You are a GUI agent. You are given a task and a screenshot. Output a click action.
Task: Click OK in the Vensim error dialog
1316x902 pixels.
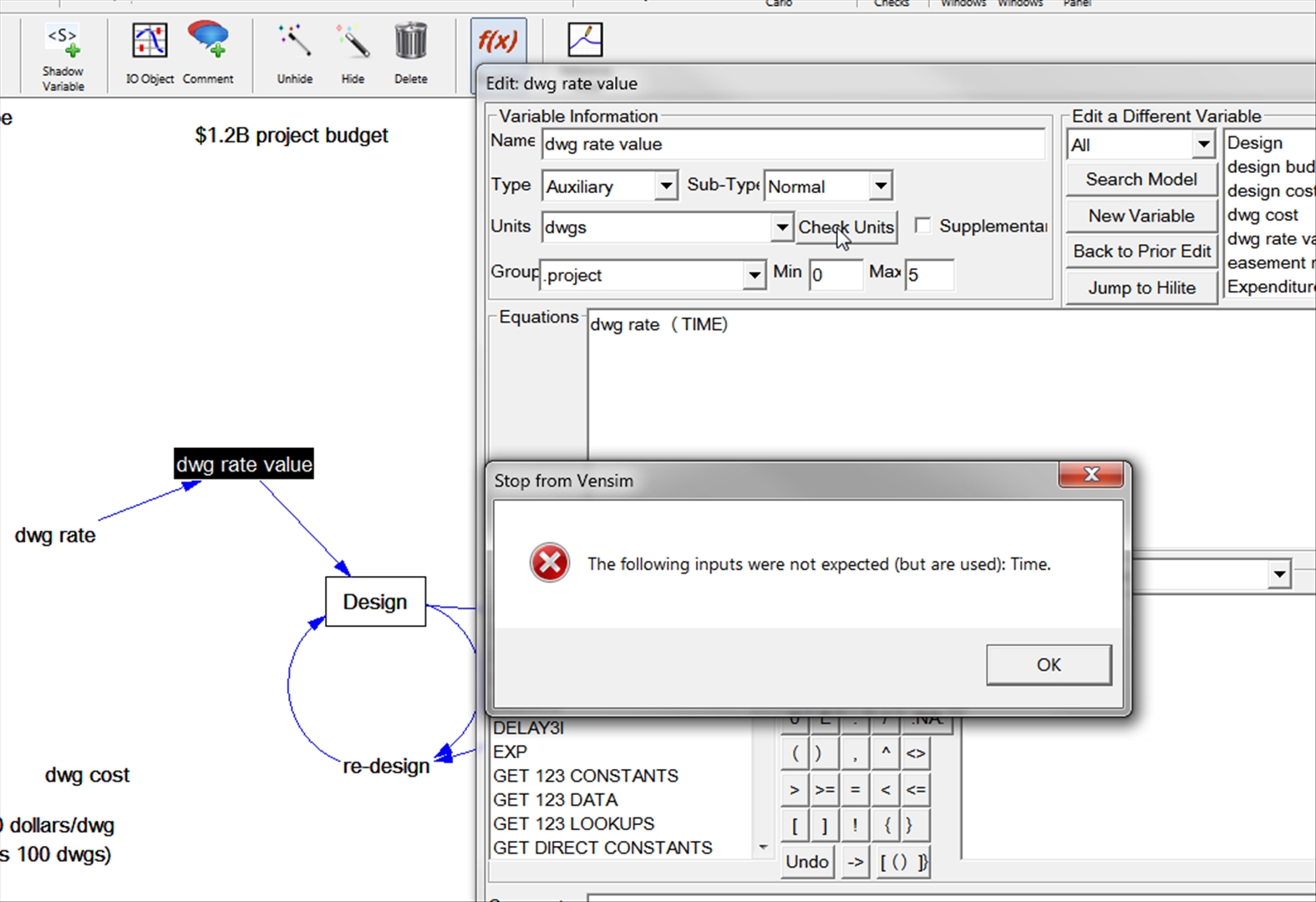click(1049, 665)
